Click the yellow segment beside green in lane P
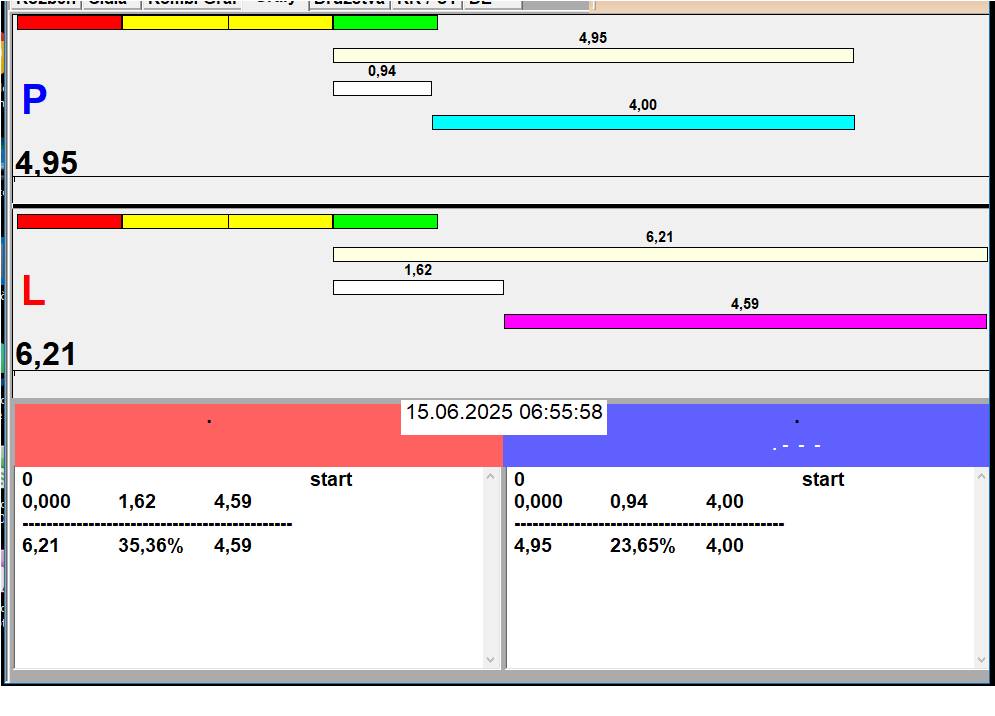 [280, 23]
